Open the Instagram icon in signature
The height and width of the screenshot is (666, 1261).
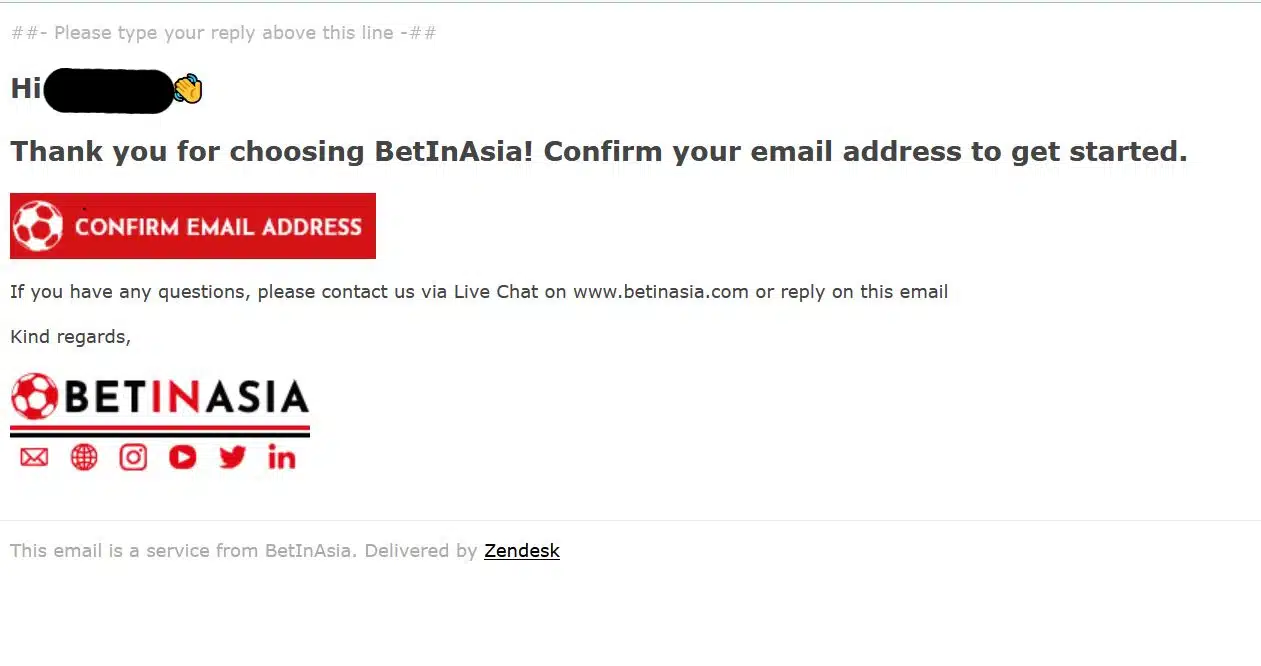click(x=133, y=457)
